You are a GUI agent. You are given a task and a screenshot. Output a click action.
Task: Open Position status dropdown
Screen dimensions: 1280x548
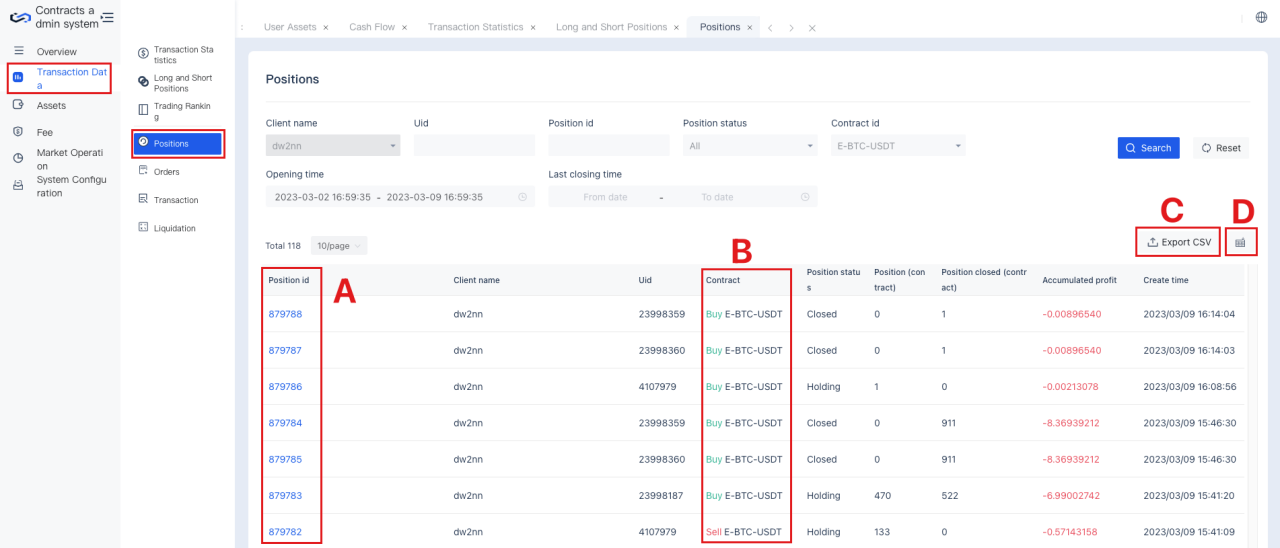(750, 146)
